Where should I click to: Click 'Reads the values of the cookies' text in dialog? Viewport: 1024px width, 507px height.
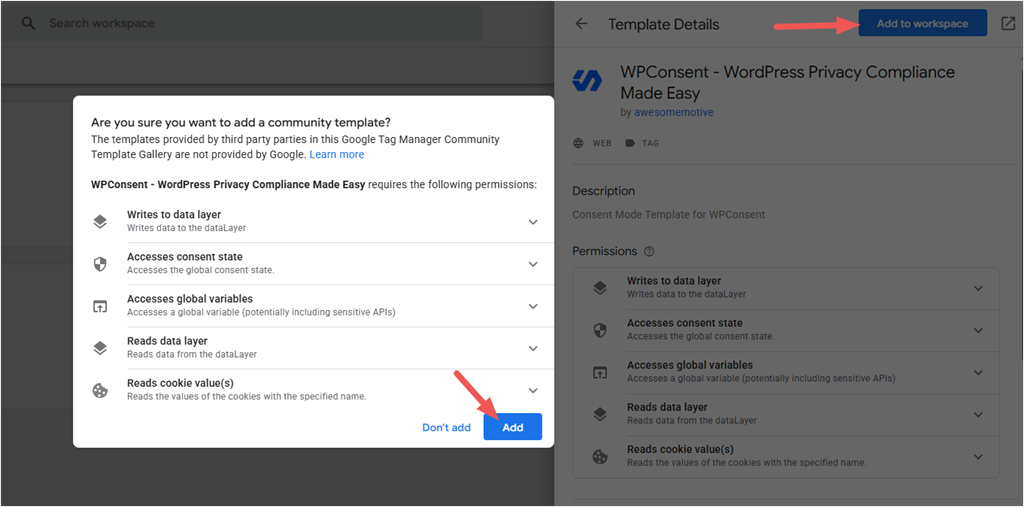pyautogui.click(x=247, y=396)
